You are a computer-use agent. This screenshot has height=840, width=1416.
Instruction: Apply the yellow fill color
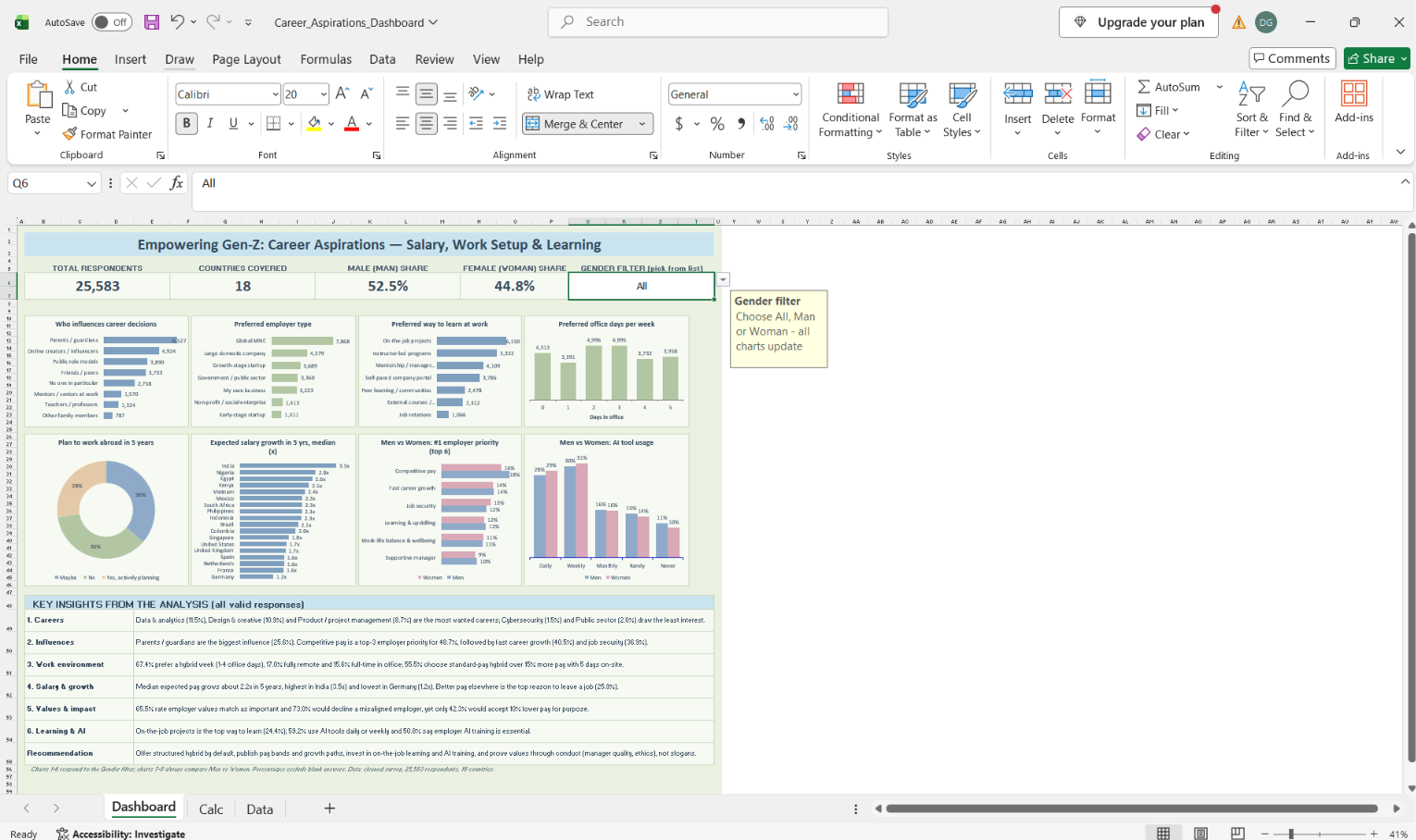[315, 123]
